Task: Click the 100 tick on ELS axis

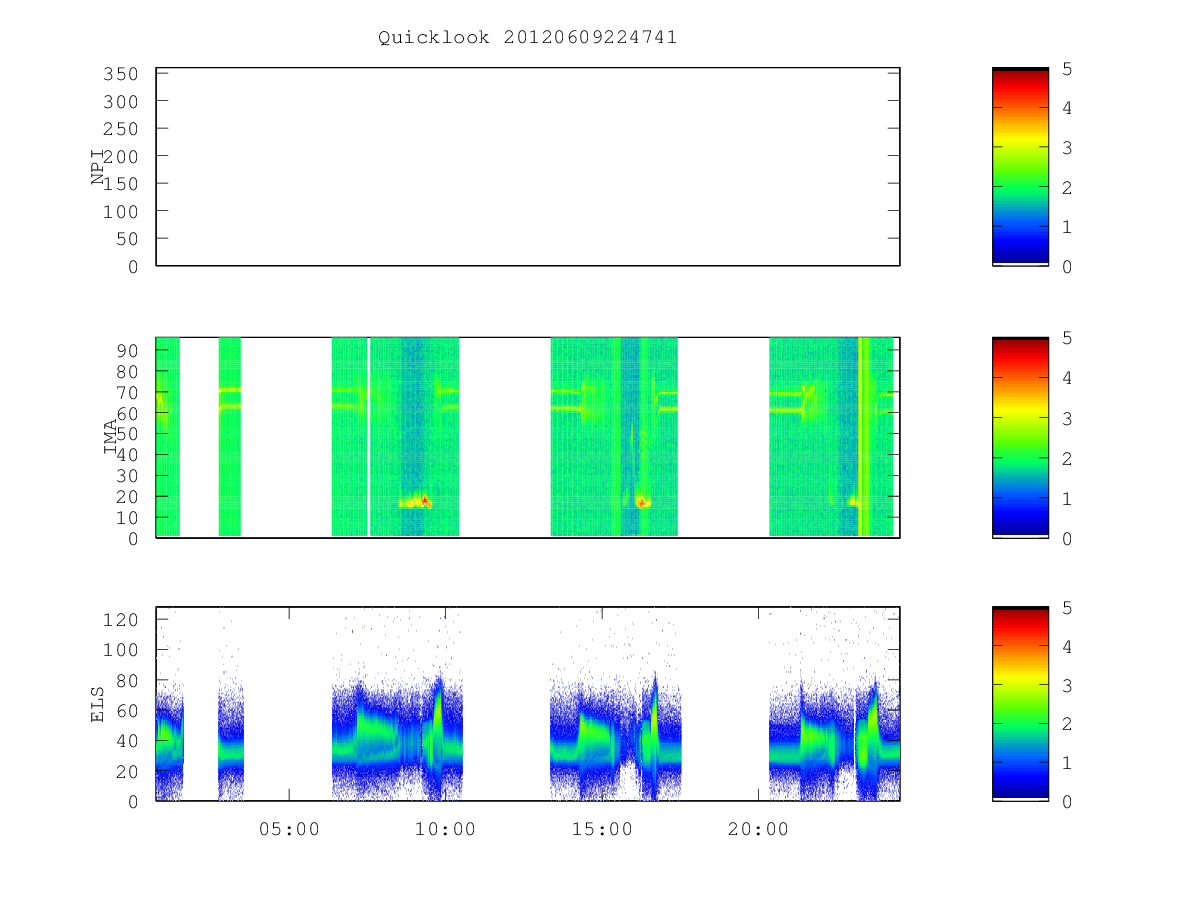Action: [x=122, y=650]
